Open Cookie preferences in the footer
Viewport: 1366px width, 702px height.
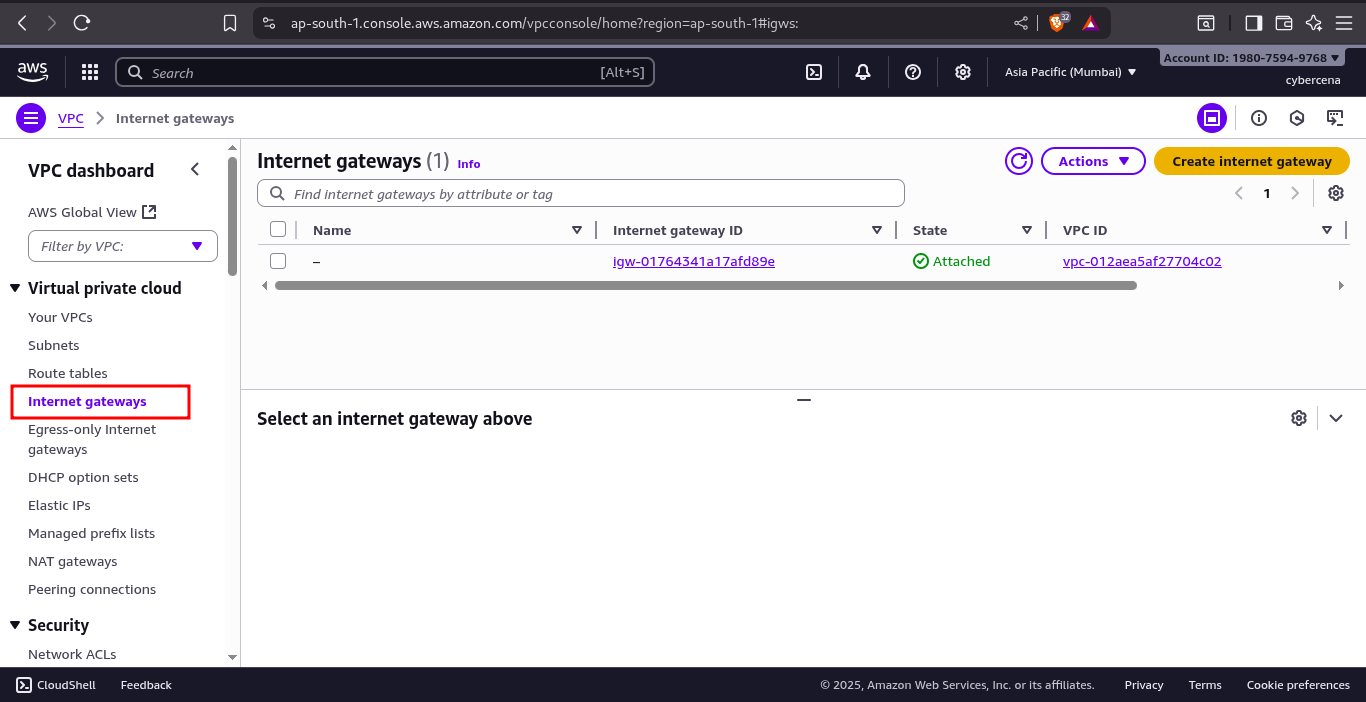[1298, 685]
